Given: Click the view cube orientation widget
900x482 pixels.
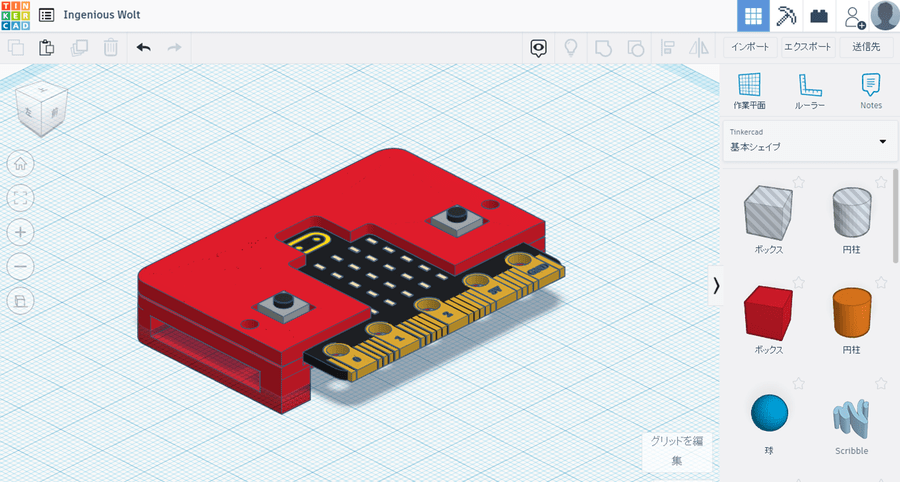Looking at the screenshot, I should 43,109.
